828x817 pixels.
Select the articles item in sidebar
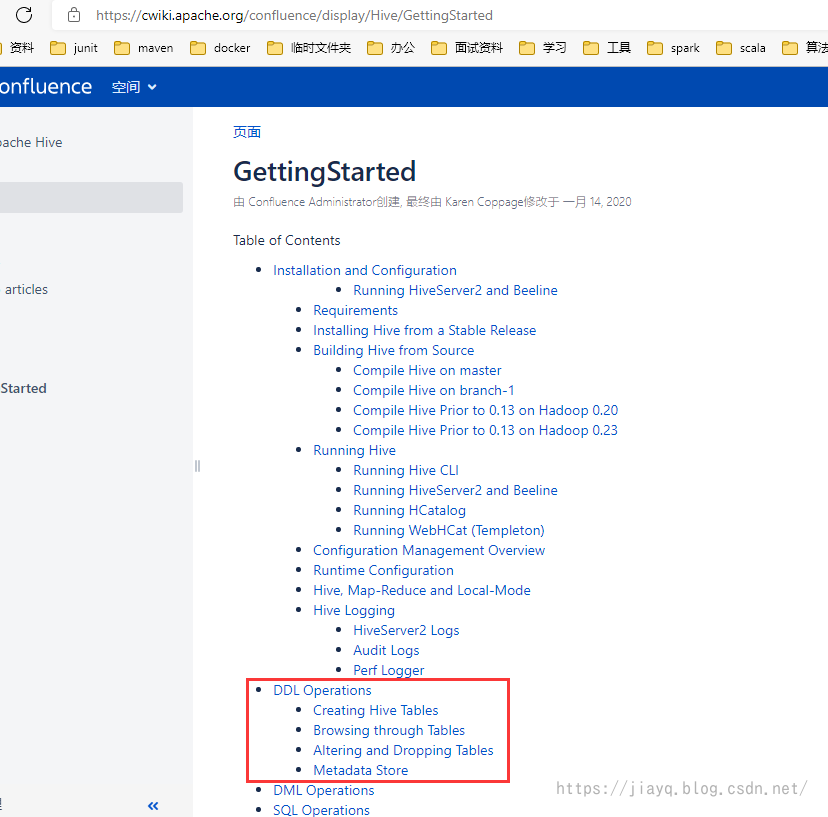tap(26, 289)
